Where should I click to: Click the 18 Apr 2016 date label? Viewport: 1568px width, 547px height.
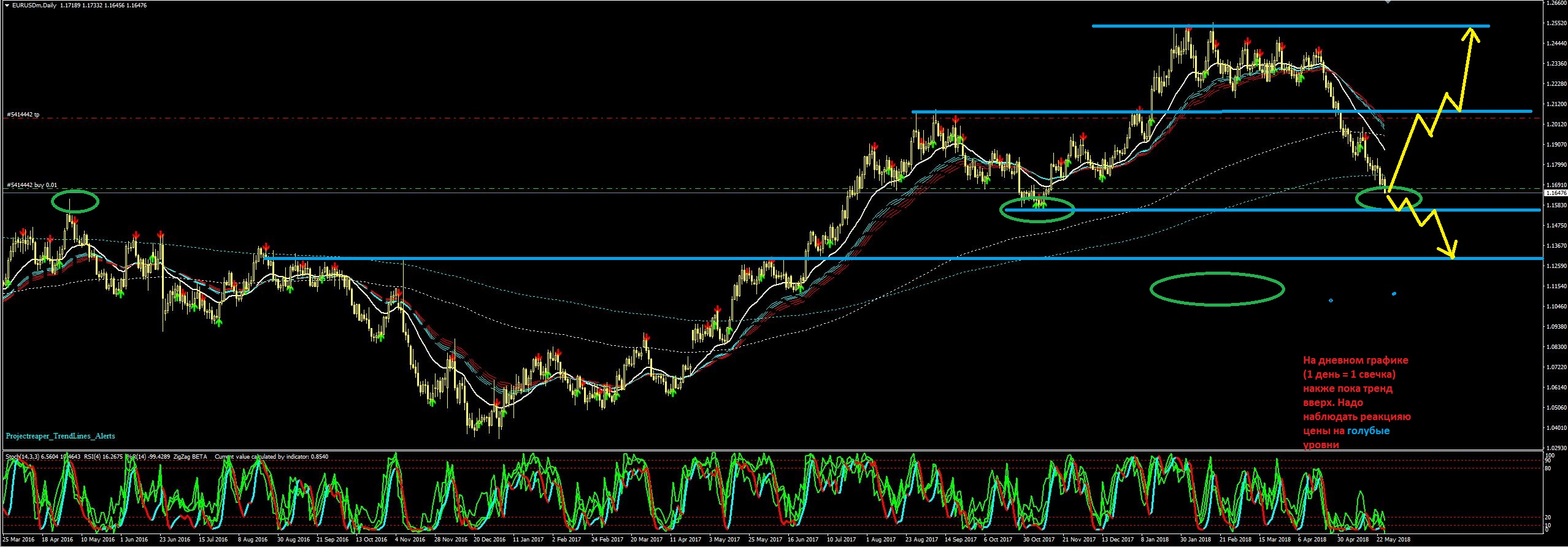pos(57,540)
